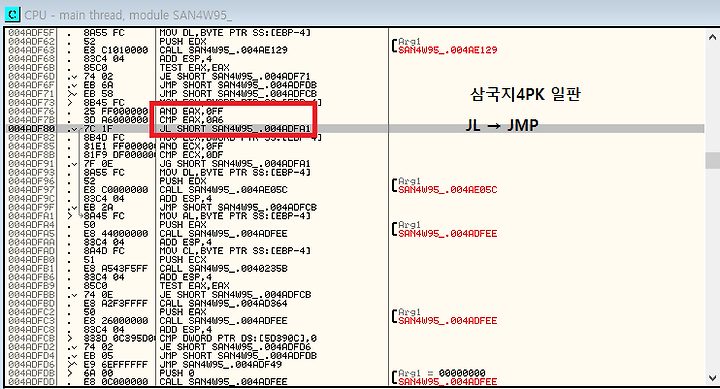Viewport: 720px width, 389px height.
Task: Select the AND ECX,0FF instruction row
Action: point(191,146)
